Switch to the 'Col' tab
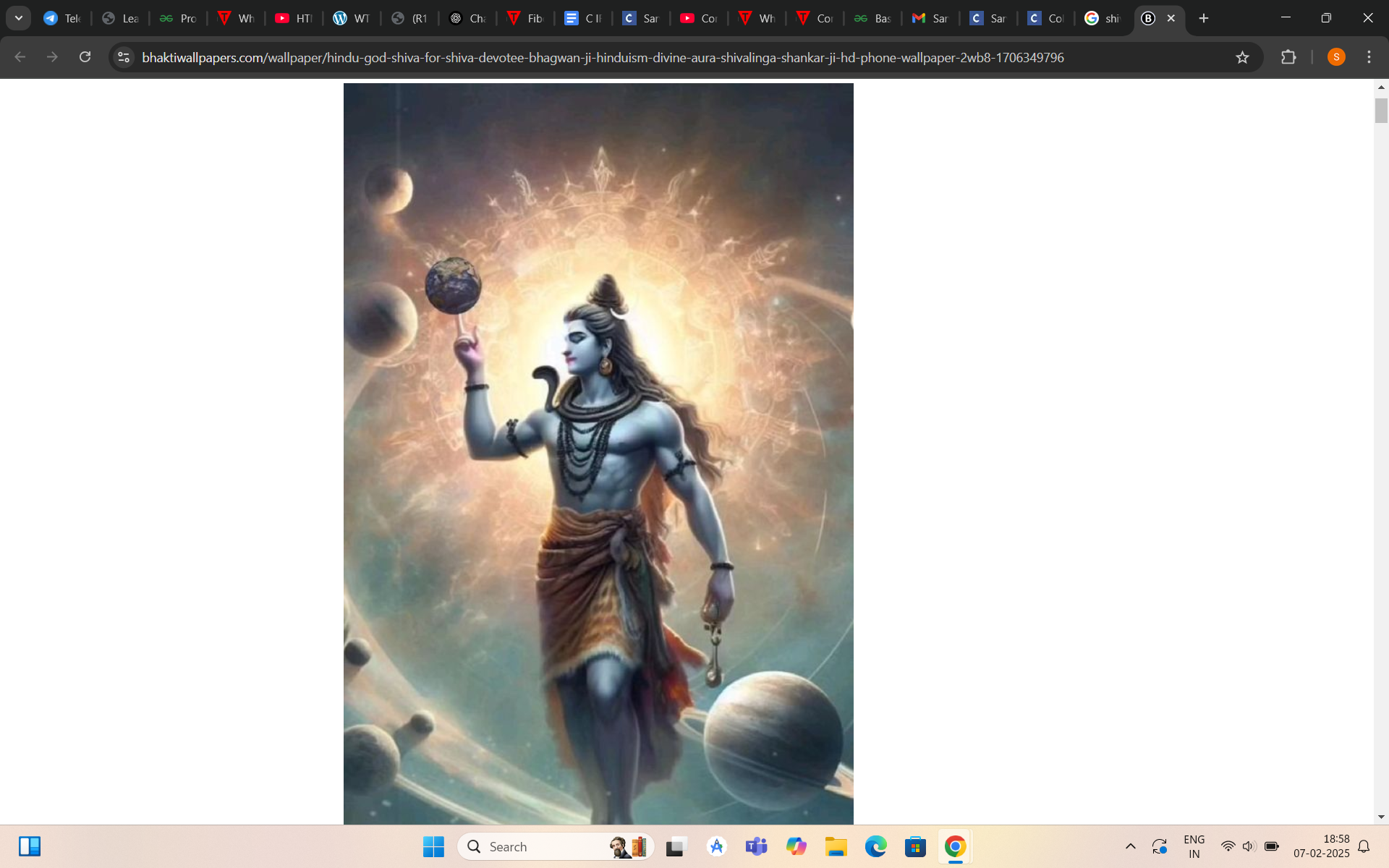1389x868 pixels. tap(1046, 18)
